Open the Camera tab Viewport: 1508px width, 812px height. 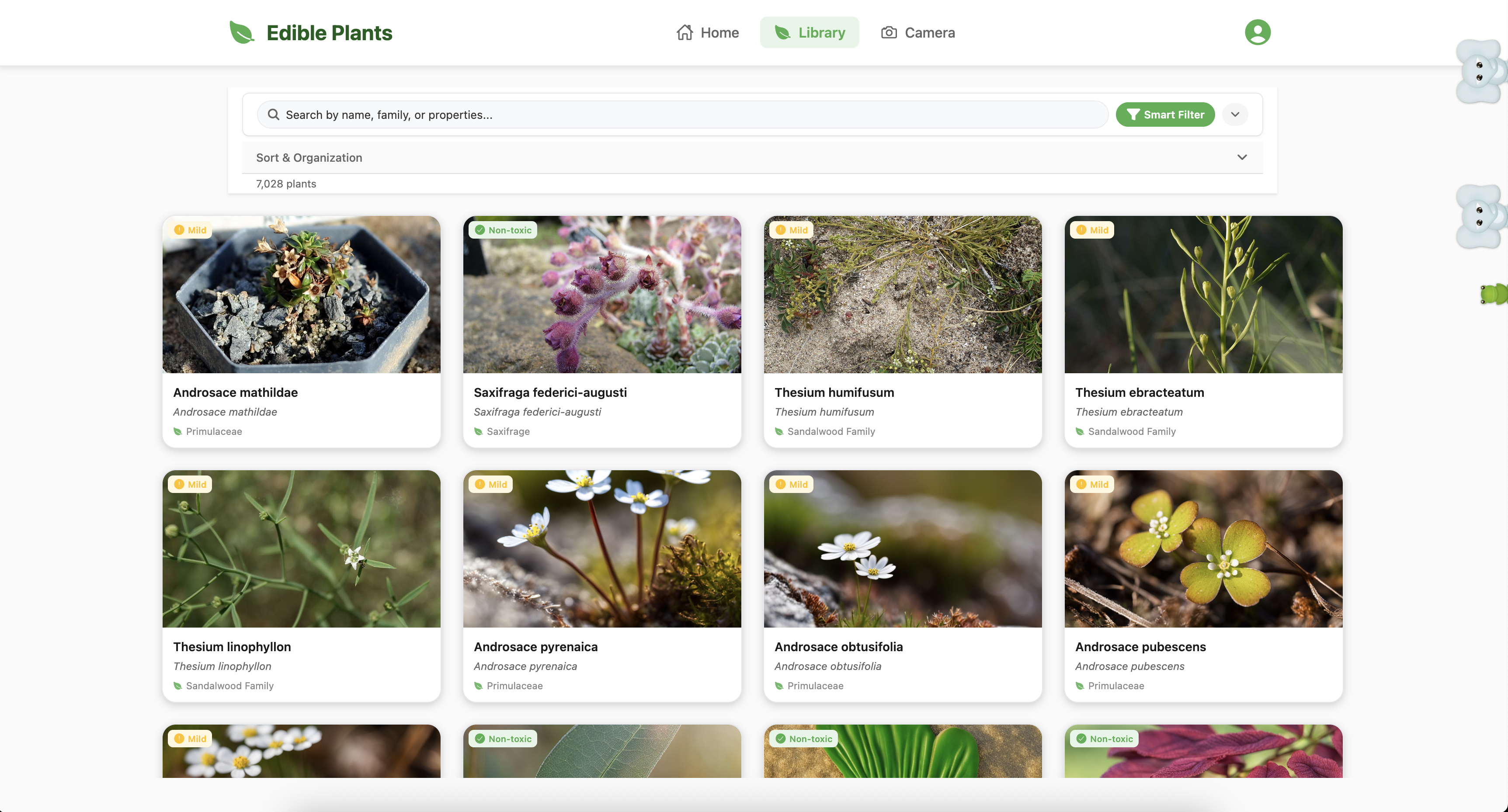[x=917, y=33]
